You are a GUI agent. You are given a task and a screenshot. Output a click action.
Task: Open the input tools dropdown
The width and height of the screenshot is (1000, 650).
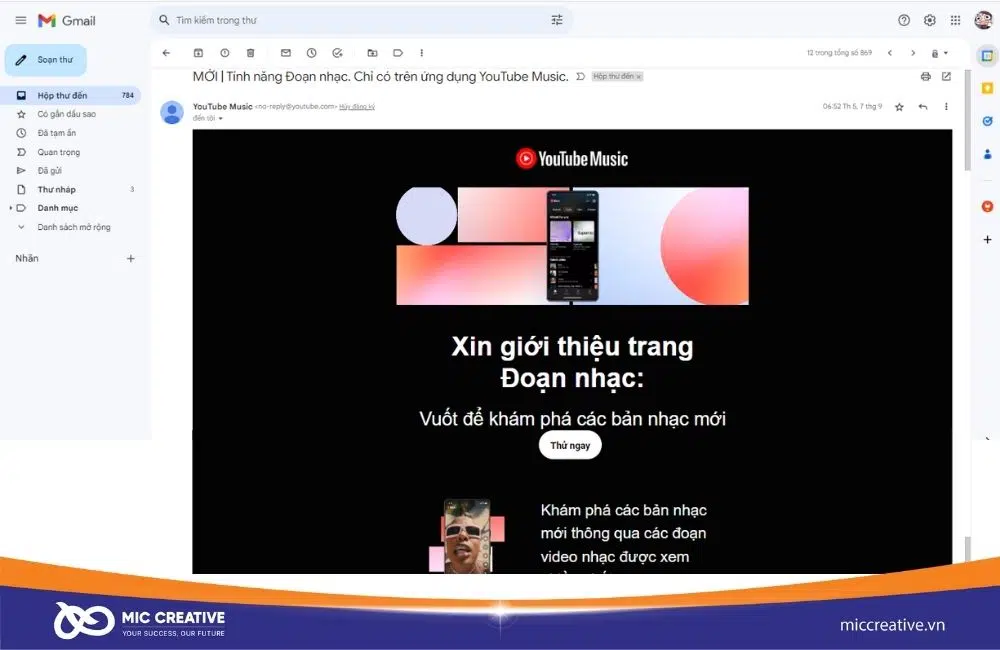939,54
